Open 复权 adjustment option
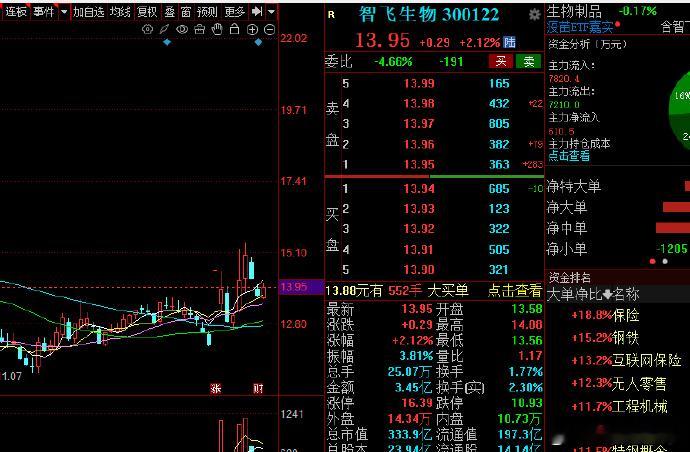Viewport: 690px width, 452px height. 147,12
